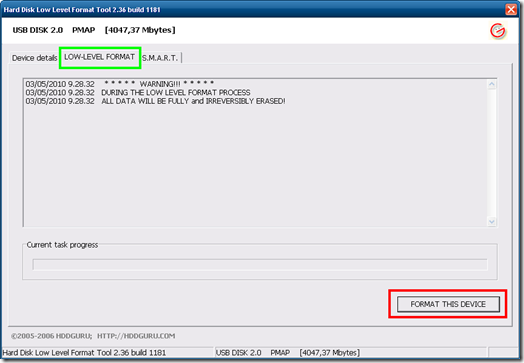Switch to the Device details tab
This screenshot has height=363, width=524.
[34, 58]
